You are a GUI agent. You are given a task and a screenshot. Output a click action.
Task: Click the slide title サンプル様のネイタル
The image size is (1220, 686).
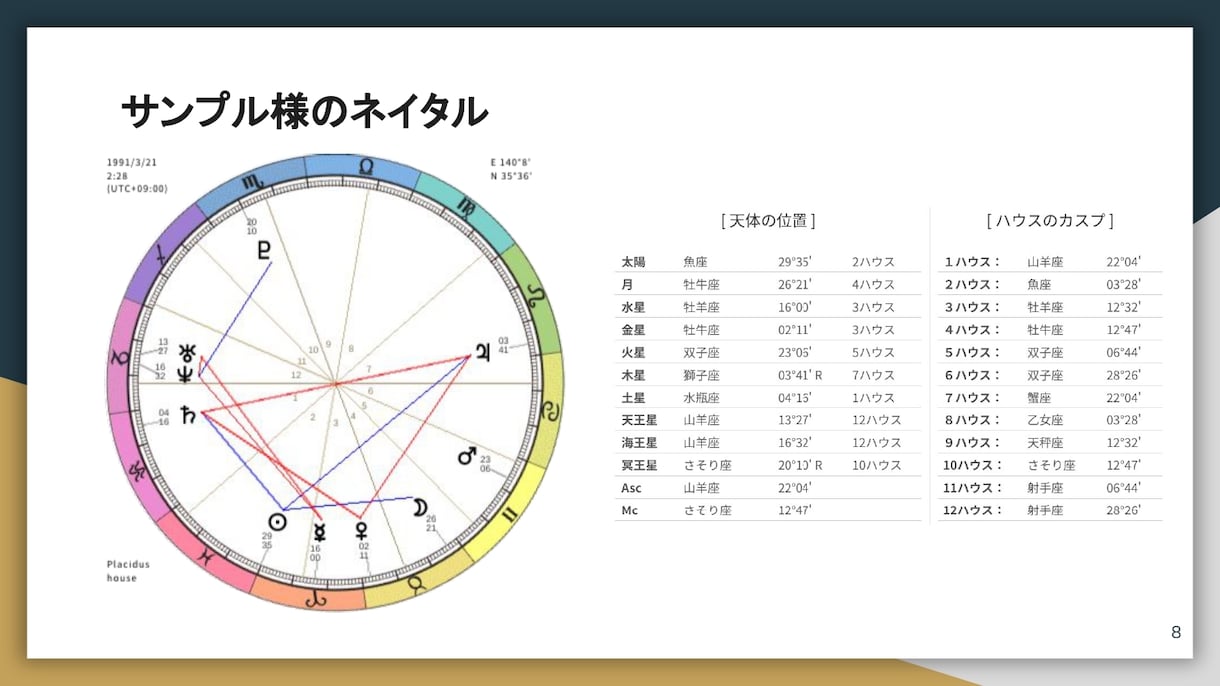[x=304, y=112]
